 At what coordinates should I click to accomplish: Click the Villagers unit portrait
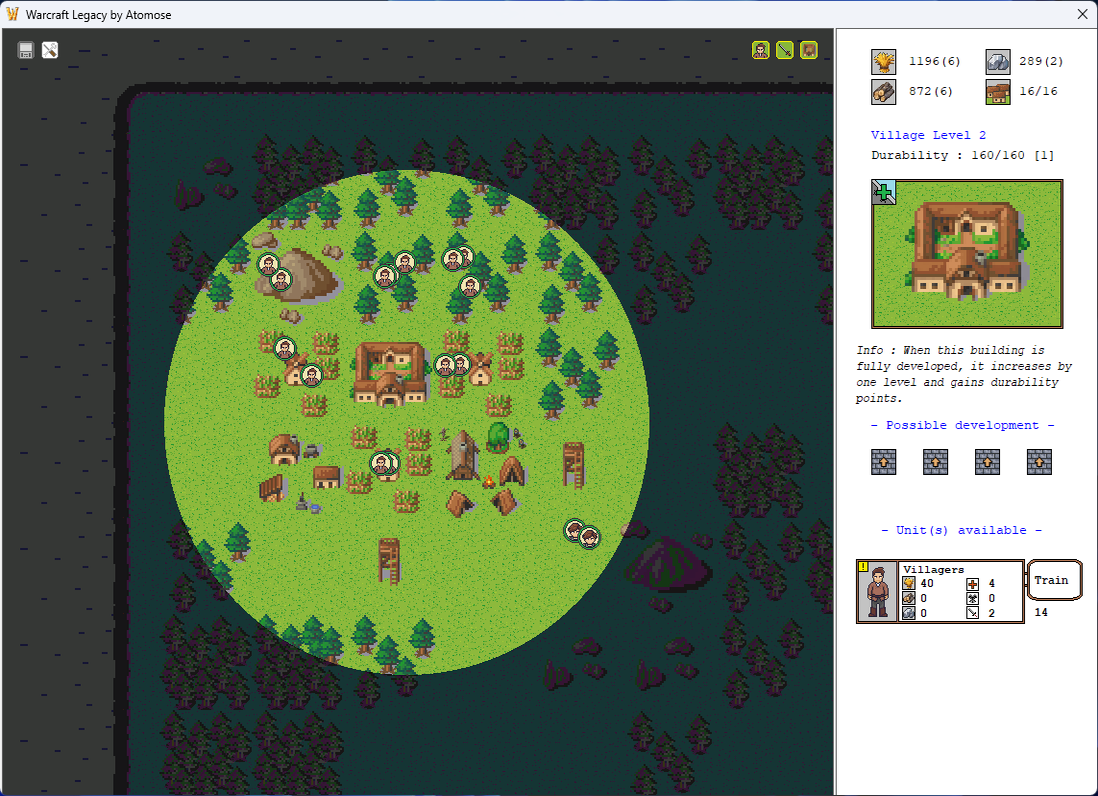877,592
